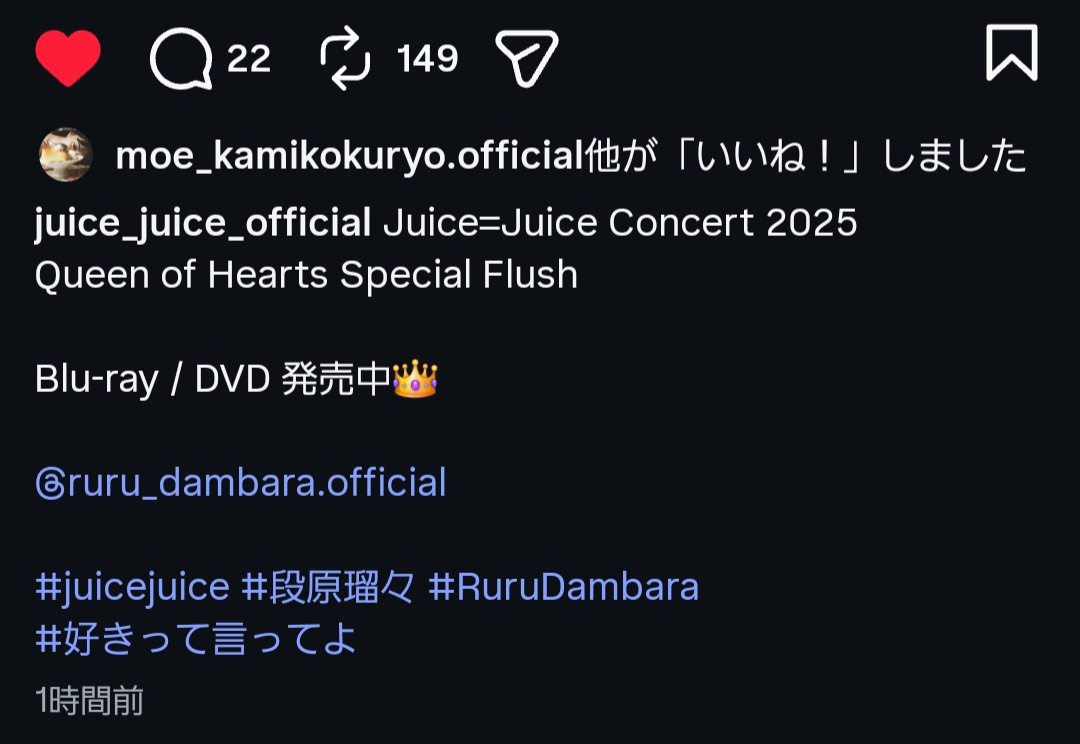
Task: Open moe_kamikokuryo.official username link
Action: point(350,156)
